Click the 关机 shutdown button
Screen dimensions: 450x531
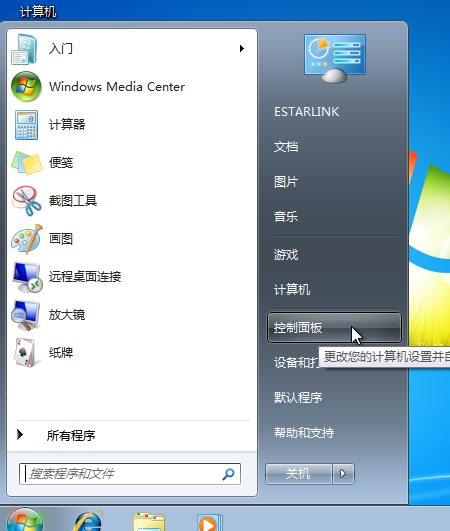click(298, 473)
